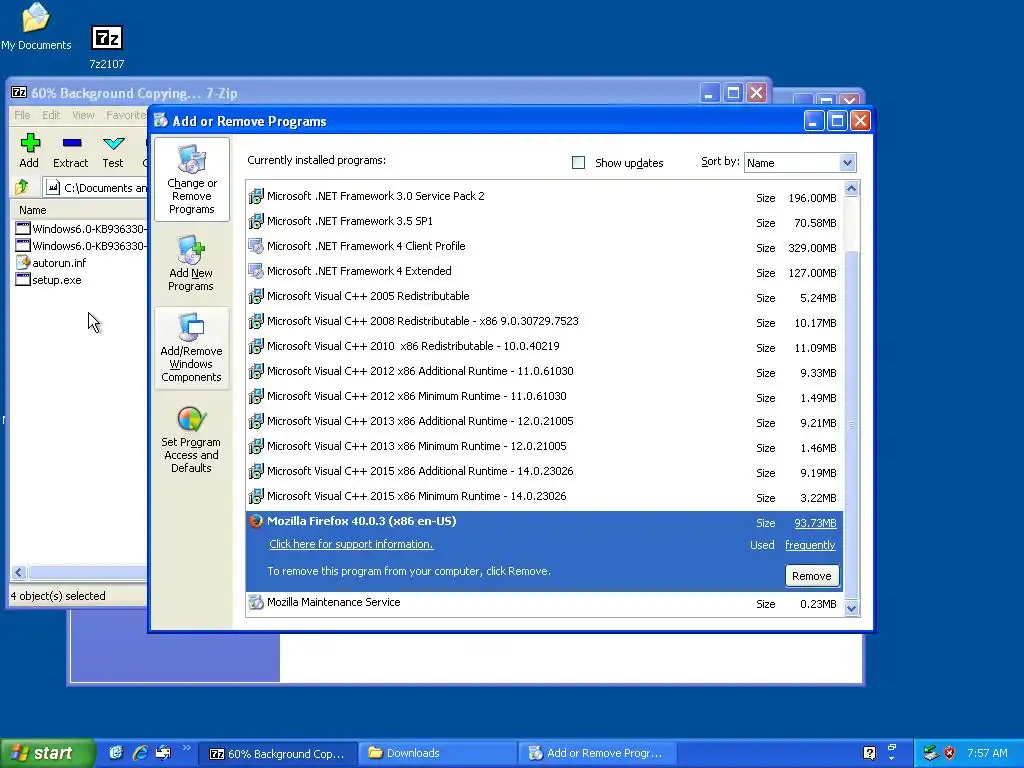Image resolution: width=1024 pixels, height=768 pixels.
Task: Select the 7z2107 desktop icon
Action: [106, 47]
